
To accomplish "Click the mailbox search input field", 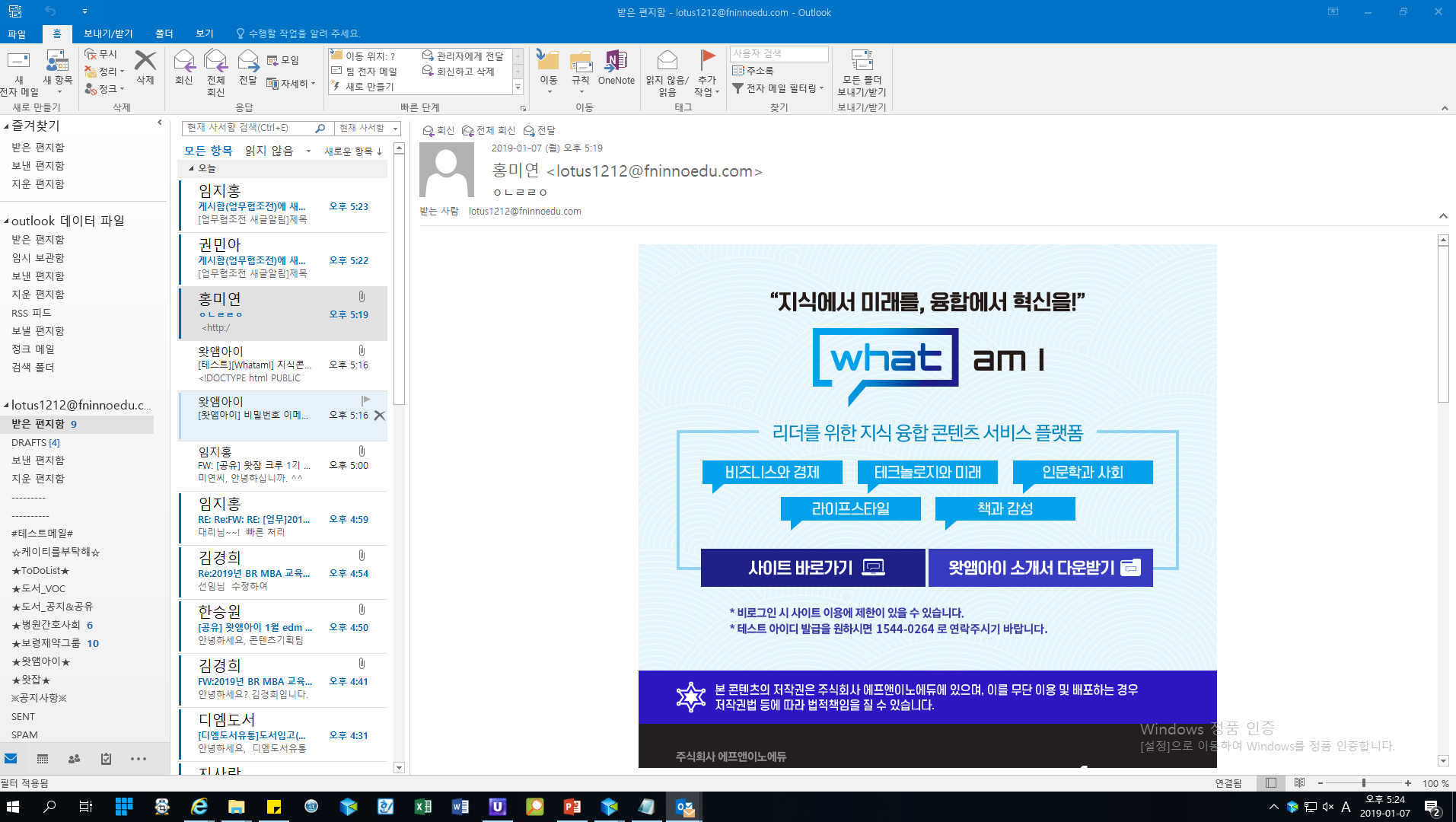I will tap(248, 128).
